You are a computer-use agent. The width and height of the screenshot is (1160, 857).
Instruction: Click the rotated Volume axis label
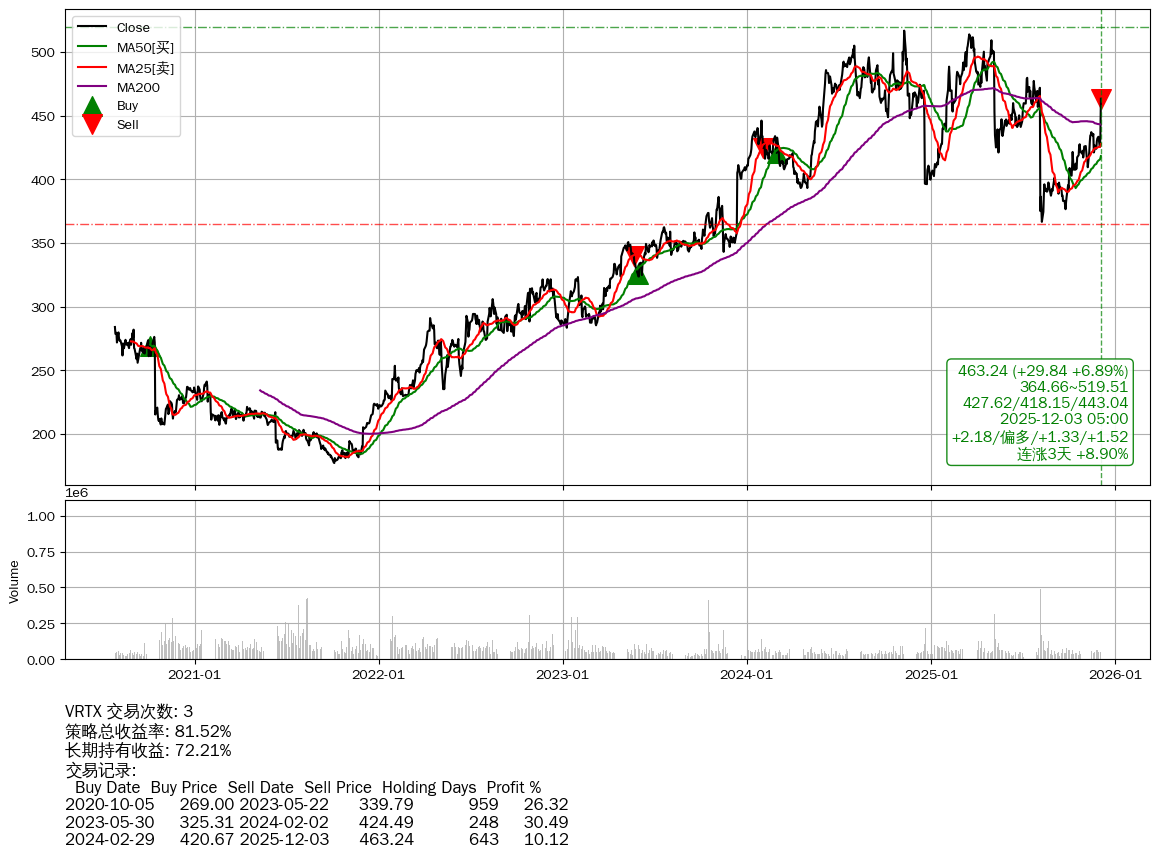pos(14,581)
